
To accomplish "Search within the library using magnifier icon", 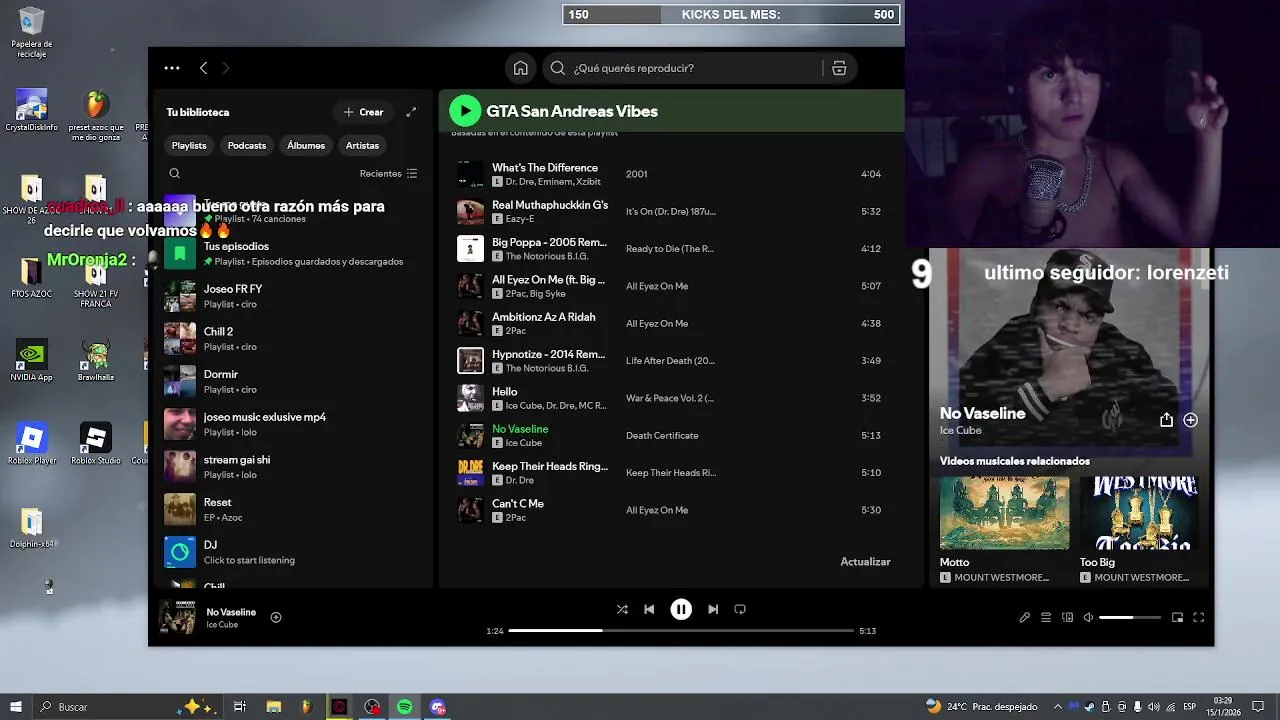I will point(174,173).
